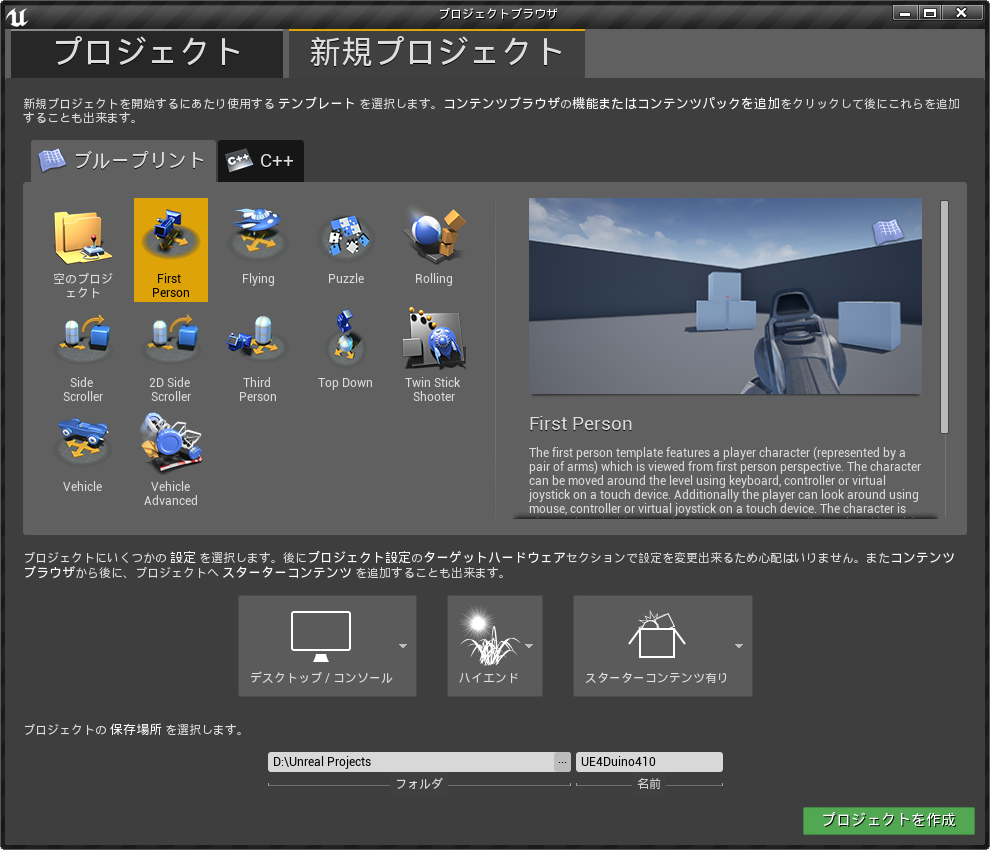The image size is (990, 850).
Task: Open the ハイエンド graphics quality dropdown
Action: pyautogui.click(x=495, y=646)
